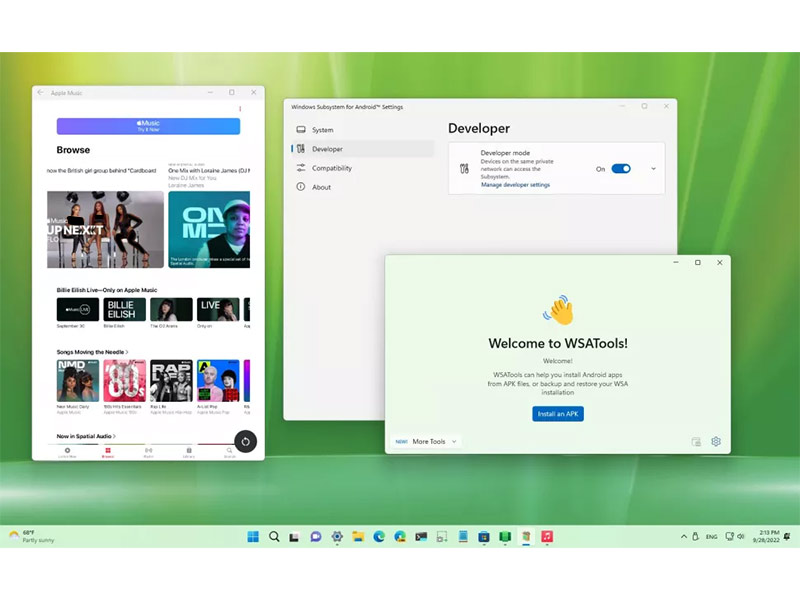Open the Library tab in Apple Music
Viewport: 800px width, 600px height.
(189, 453)
